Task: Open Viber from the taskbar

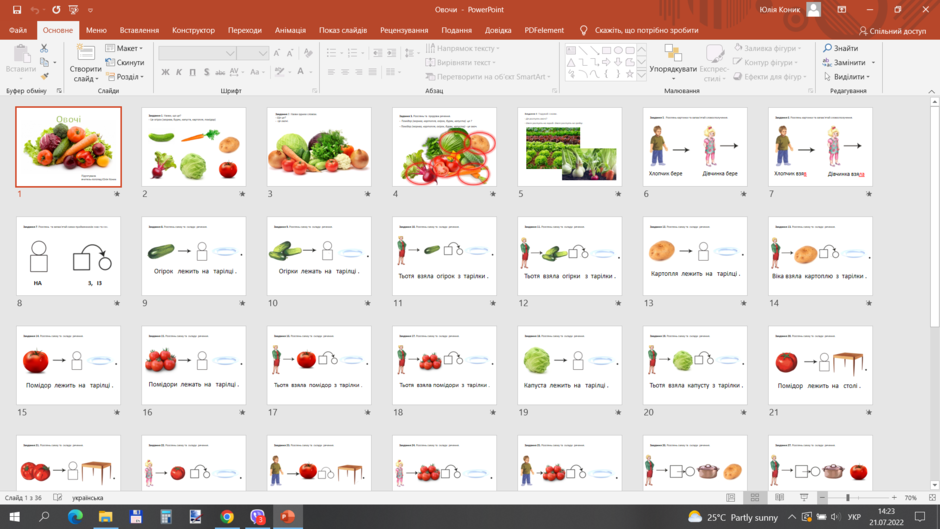Action: (x=257, y=516)
